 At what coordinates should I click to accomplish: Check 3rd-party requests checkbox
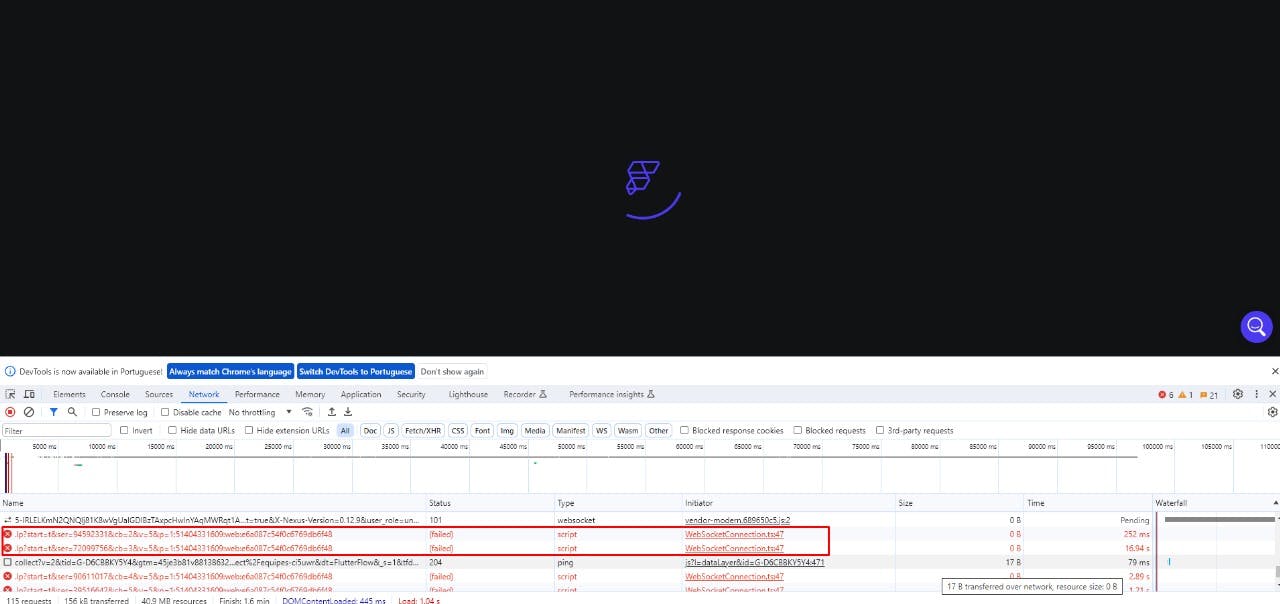[x=880, y=431]
